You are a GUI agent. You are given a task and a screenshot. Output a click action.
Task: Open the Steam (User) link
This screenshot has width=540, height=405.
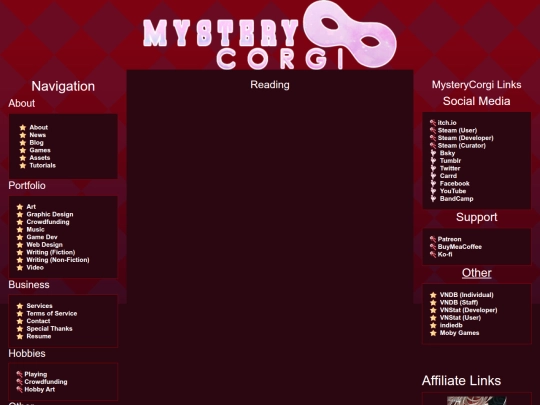457,130
